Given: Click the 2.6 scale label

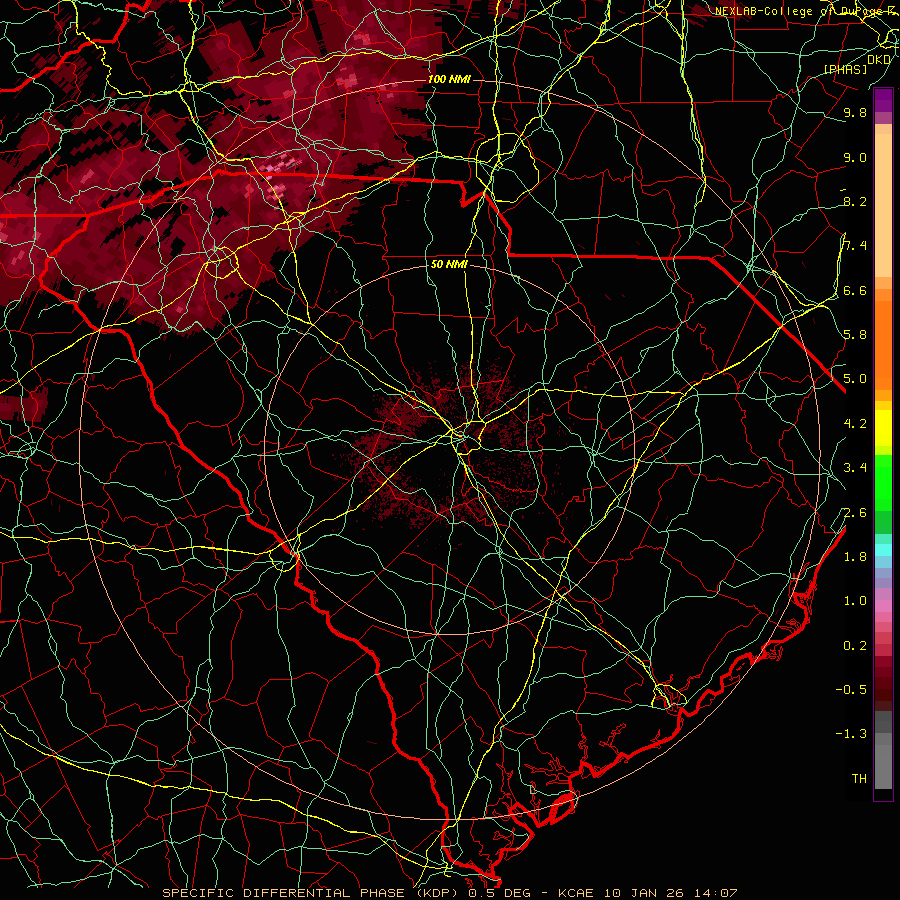Looking at the screenshot, I should tap(855, 513).
